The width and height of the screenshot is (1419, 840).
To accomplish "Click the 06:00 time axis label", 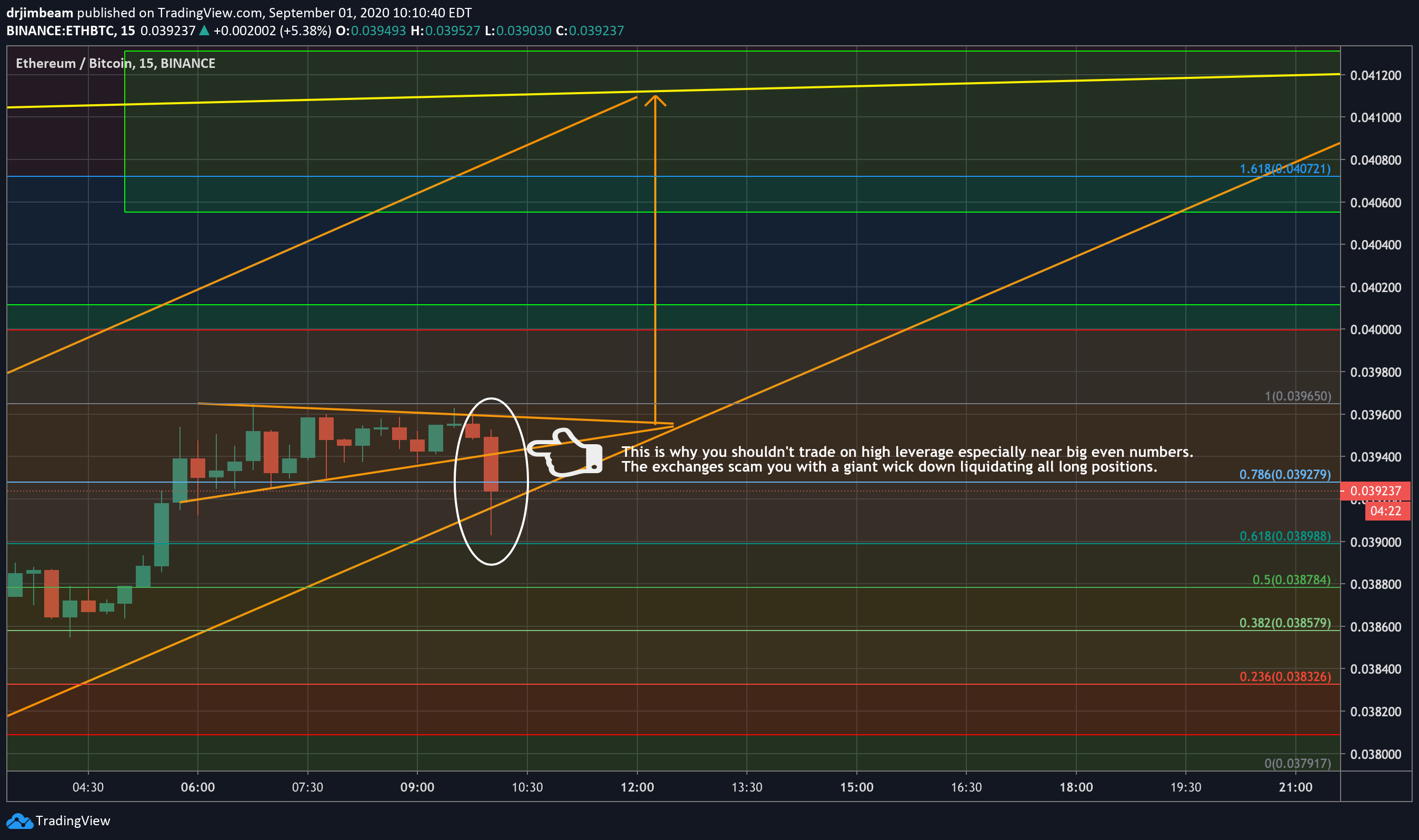I will [197, 787].
